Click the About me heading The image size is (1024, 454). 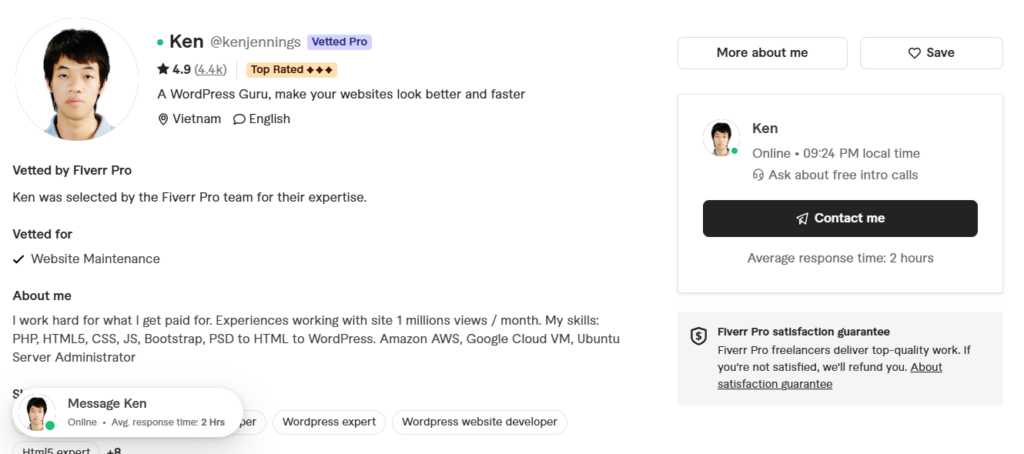(42, 296)
